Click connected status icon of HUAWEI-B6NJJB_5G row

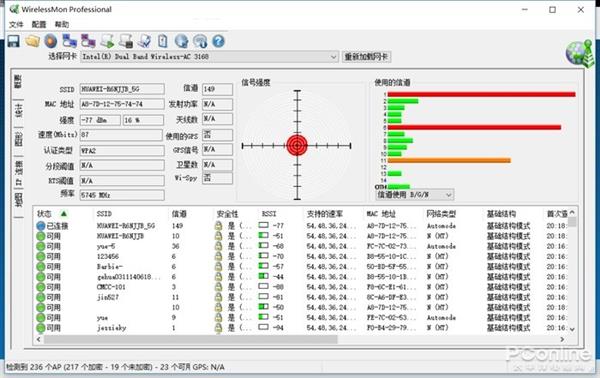41,226
